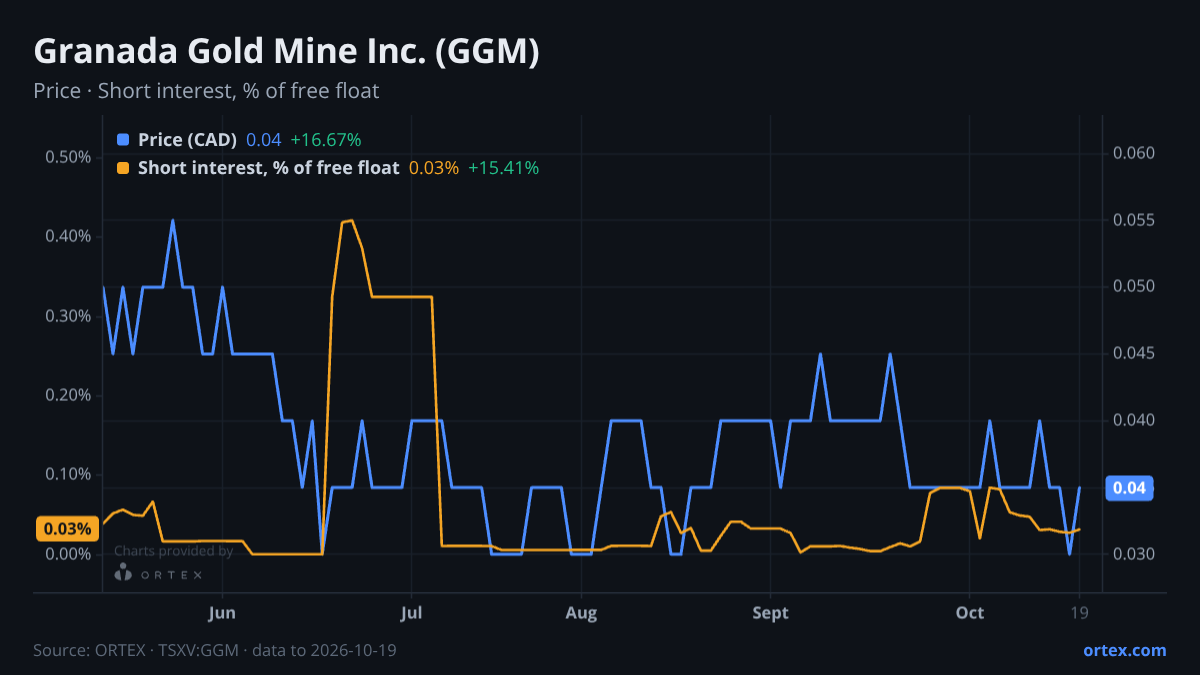
Task: Click the Charts provided by text
Action: click(173, 551)
